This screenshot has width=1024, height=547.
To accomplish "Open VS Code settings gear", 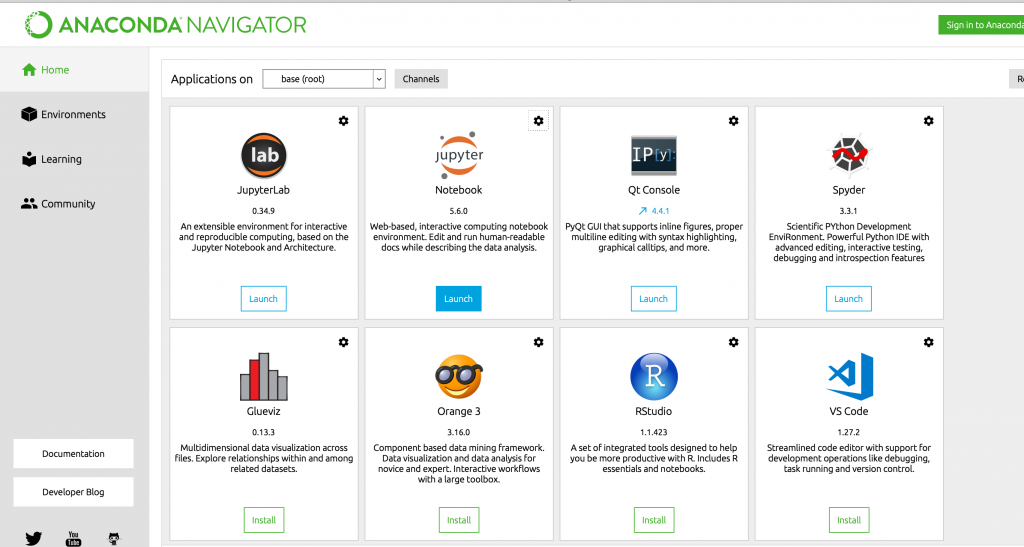I will (x=929, y=342).
